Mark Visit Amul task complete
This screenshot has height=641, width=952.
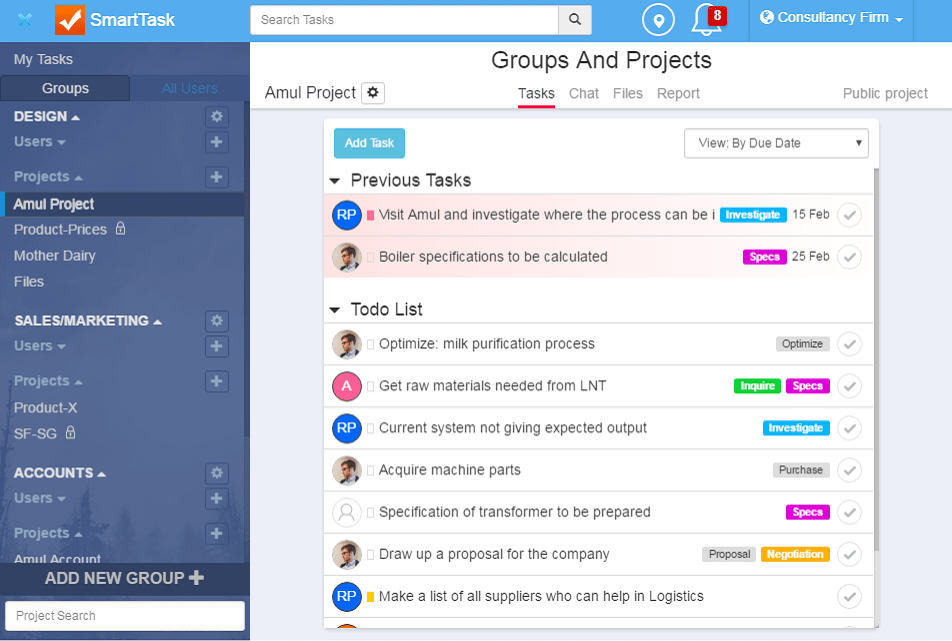pyautogui.click(x=849, y=215)
